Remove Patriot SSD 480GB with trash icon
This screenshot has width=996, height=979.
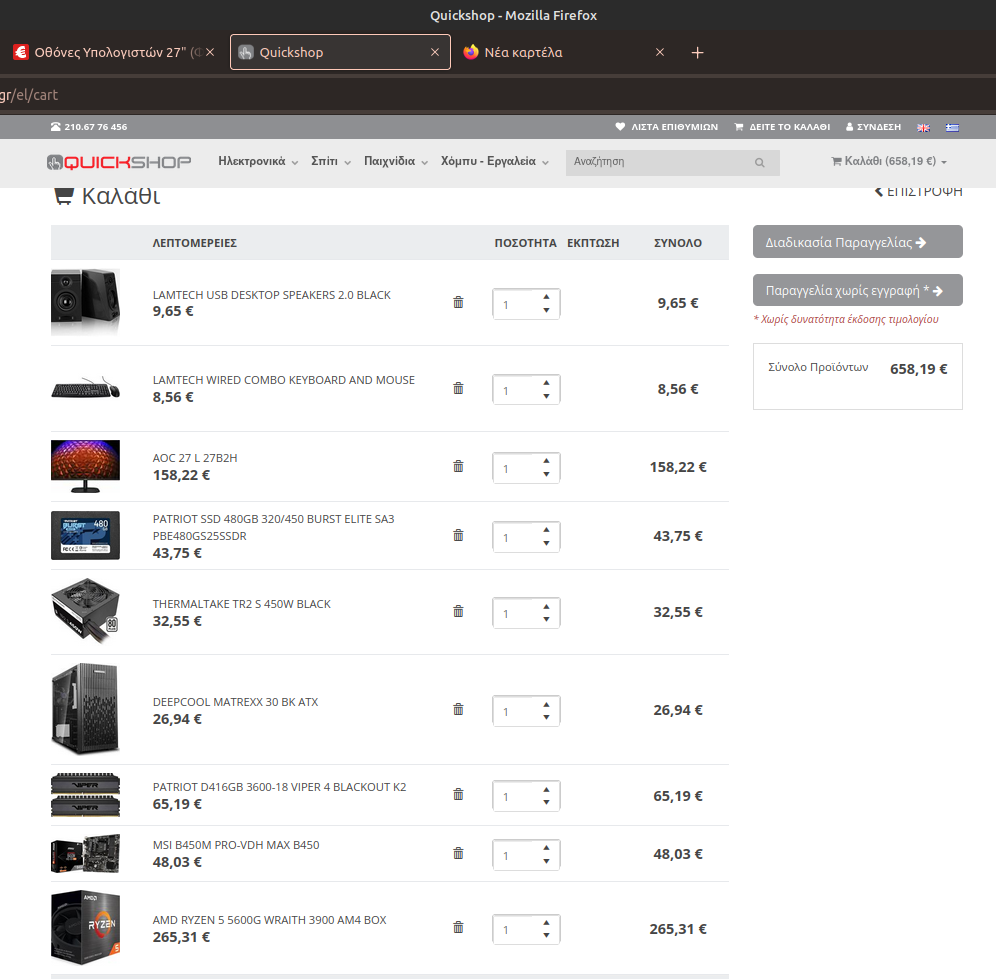(x=458, y=536)
